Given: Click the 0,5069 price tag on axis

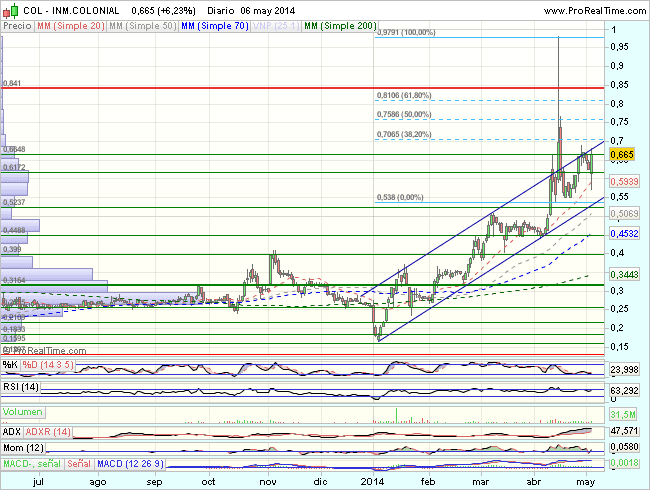Looking at the screenshot, I should click(x=622, y=214).
